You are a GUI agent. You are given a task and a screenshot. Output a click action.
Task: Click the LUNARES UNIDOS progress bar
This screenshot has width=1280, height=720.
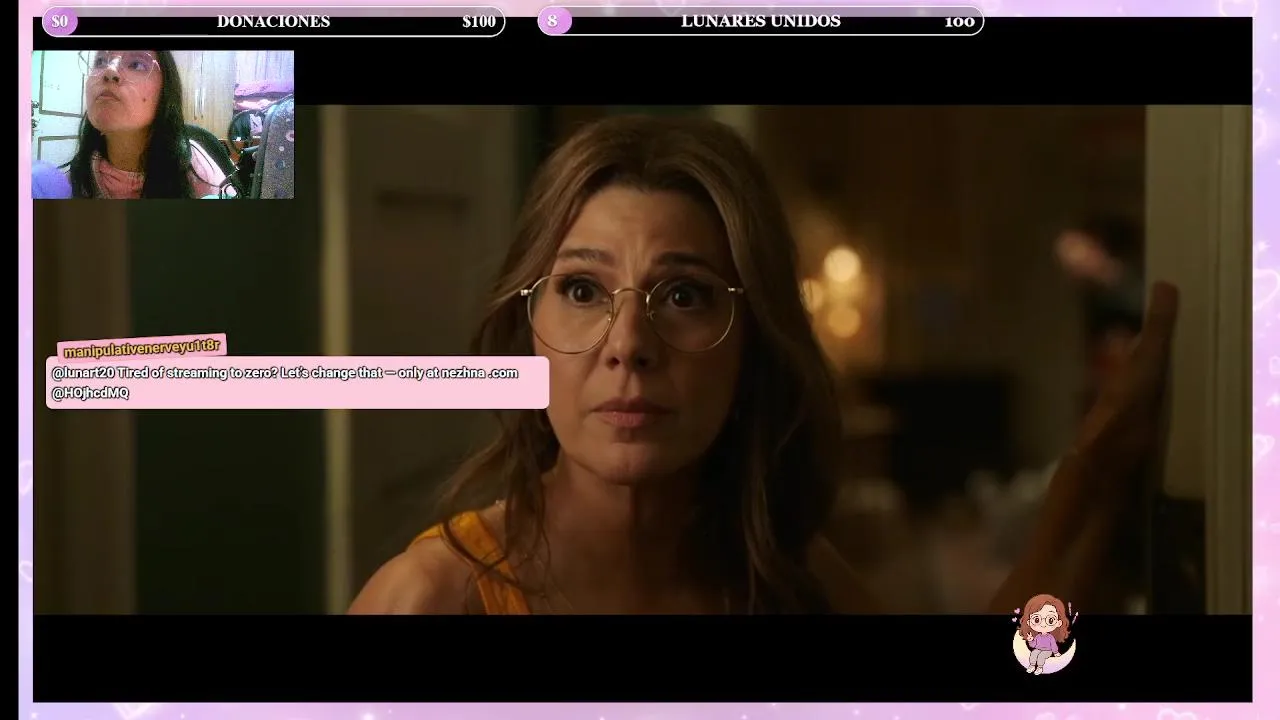[x=761, y=21]
